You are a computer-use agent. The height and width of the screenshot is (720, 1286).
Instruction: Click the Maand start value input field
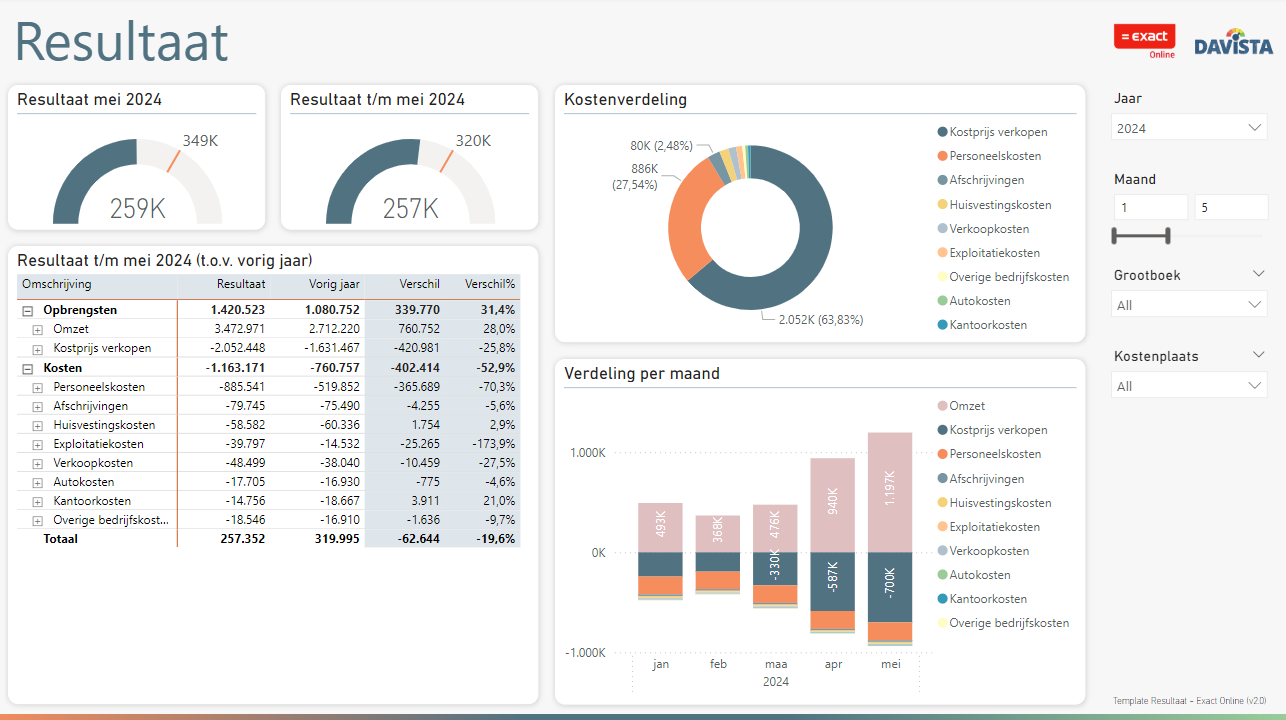pyautogui.click(x=1149, y=208)
